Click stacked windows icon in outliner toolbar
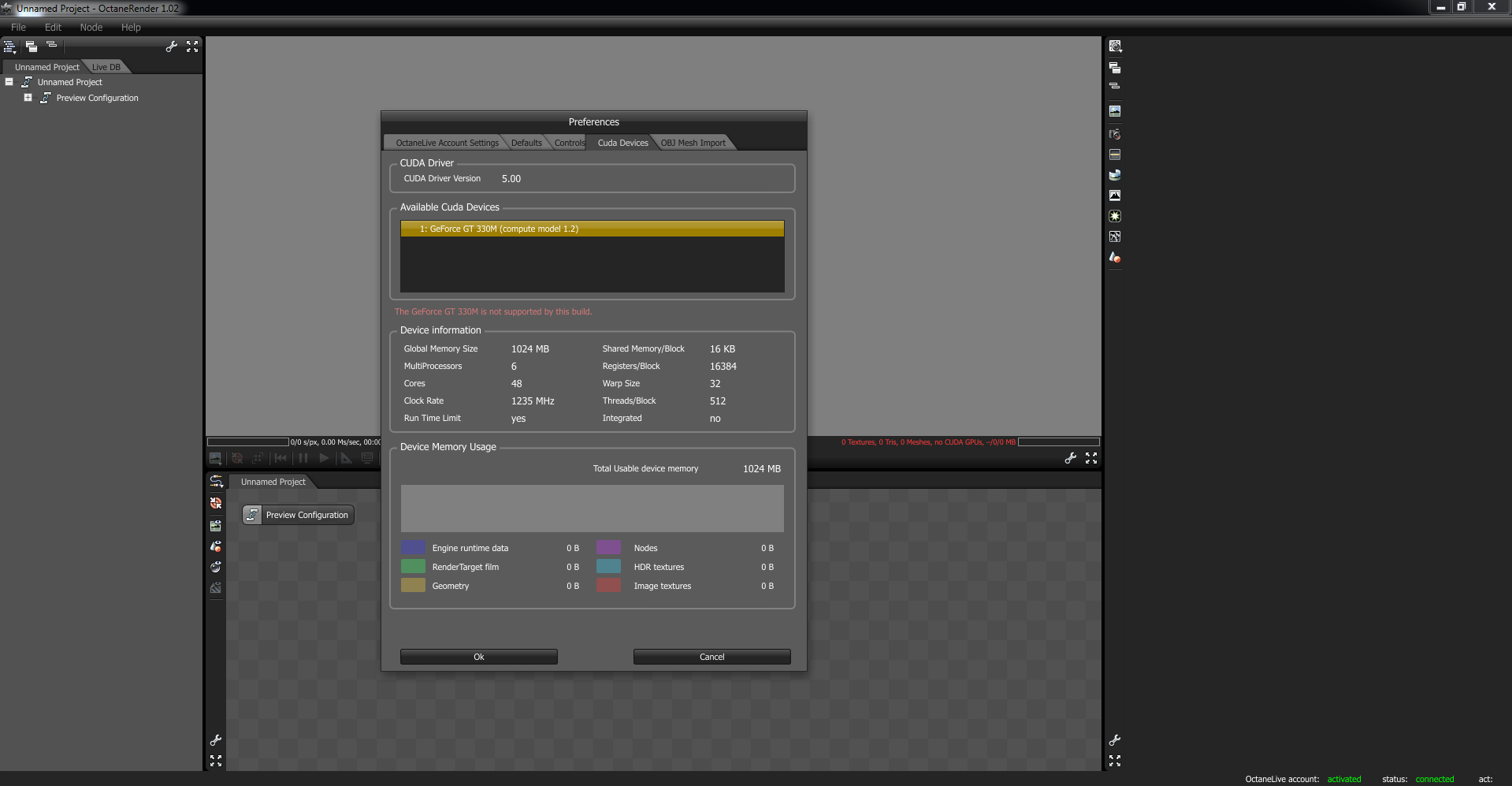 (x=32, y=47)
